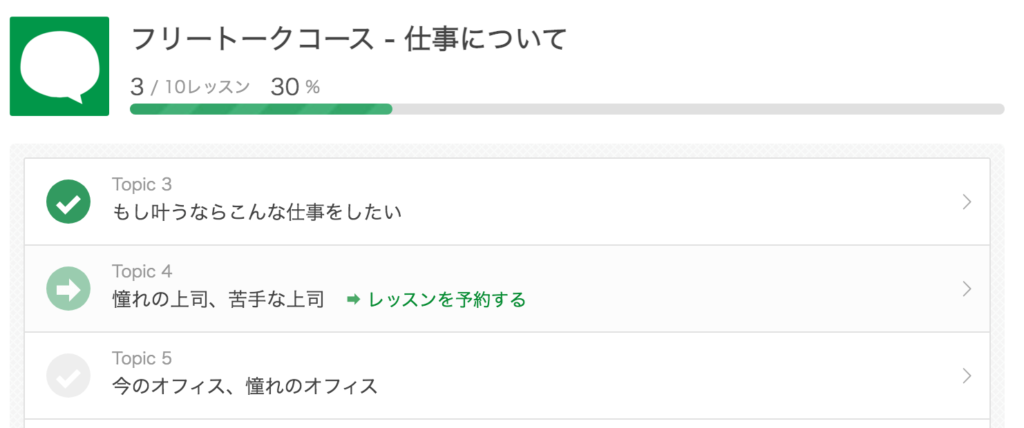
Task: Click the arrow circle icon for Topic 4
Action: tap(69, 289)
